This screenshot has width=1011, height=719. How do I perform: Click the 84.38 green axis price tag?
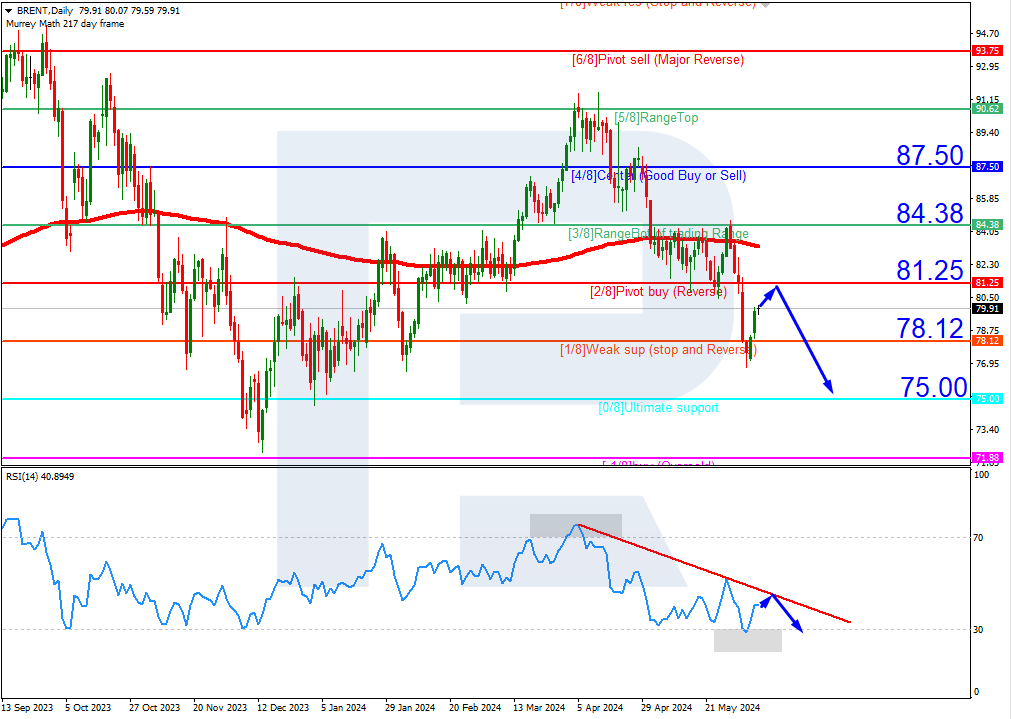987,225
